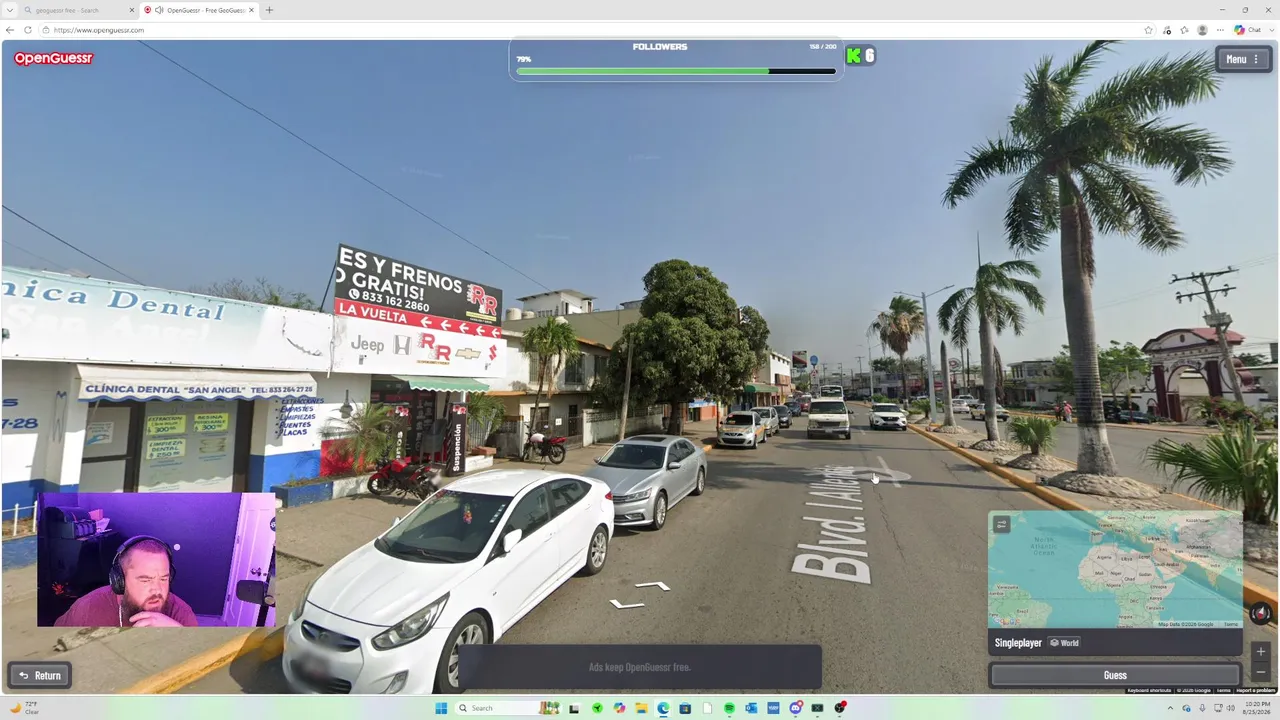Zoom in with the plus button
Viewport: 1280px width, 720px height.
(x=1261, y=652)
